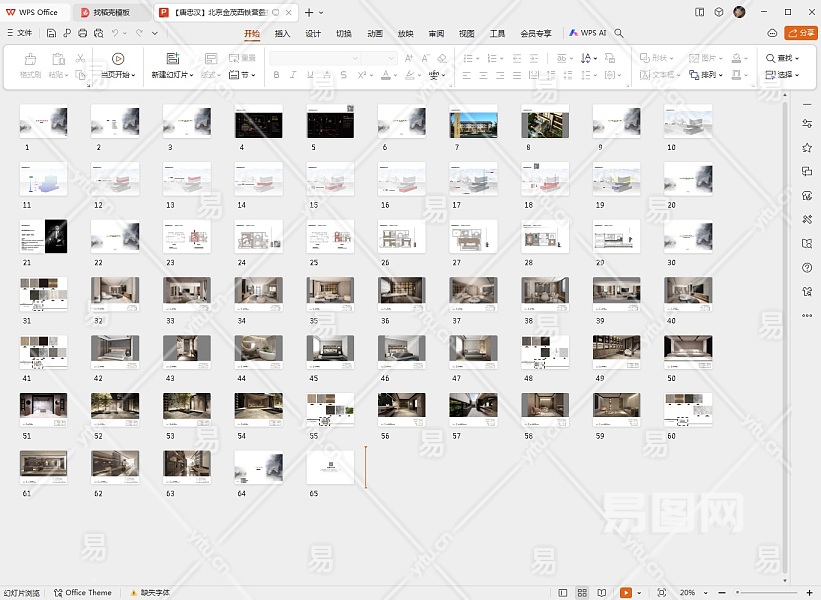Screen dimensions: 821x600
Task: Switch to slide sorter view in status bar
Action: click(582, 593)
